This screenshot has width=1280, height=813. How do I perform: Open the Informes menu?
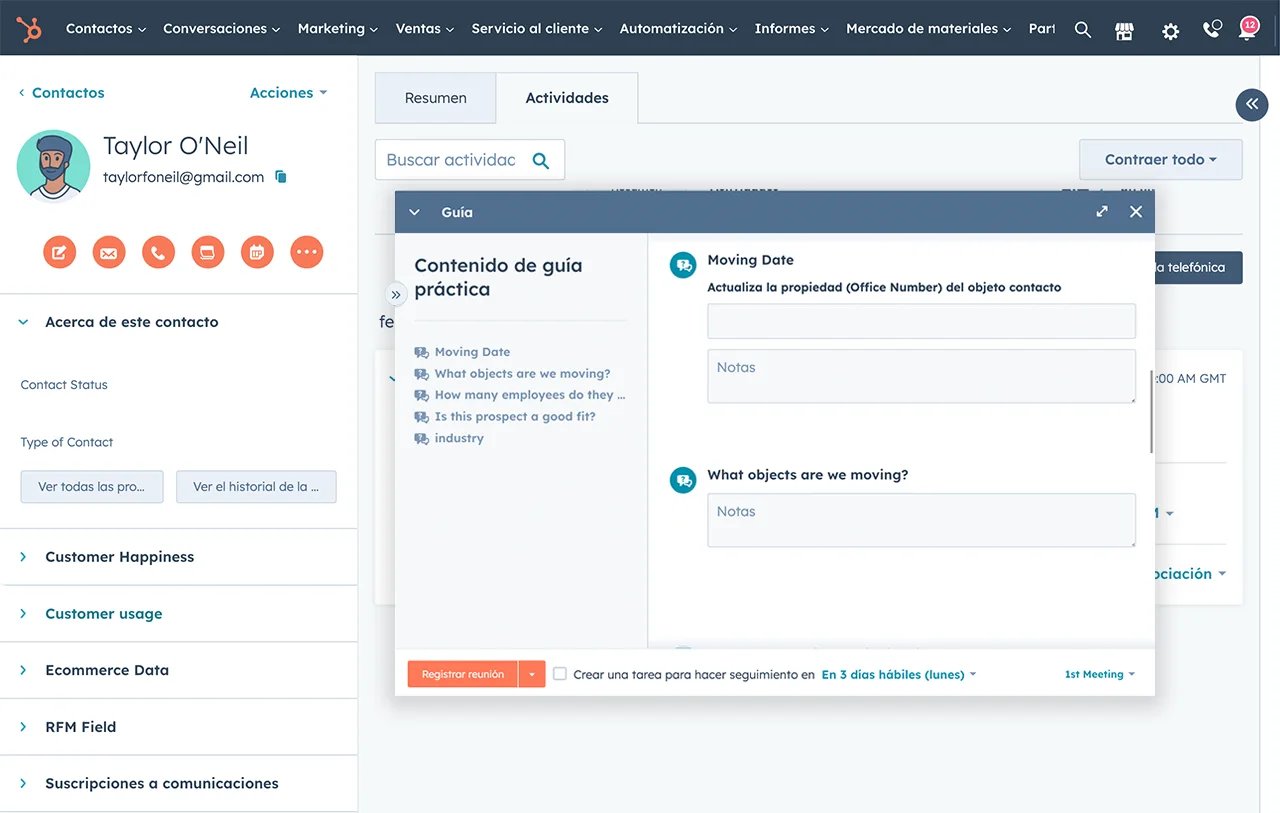point(792,29)
